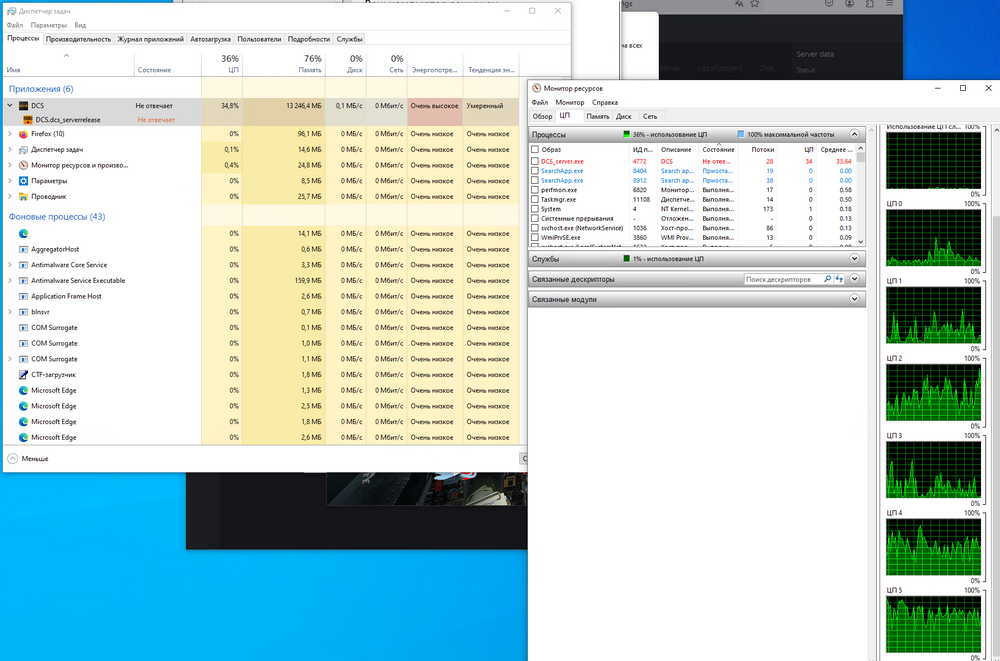Click the Antimalware Core Service icon
This screenshot has height=661, width=1000.
point(23,265)
